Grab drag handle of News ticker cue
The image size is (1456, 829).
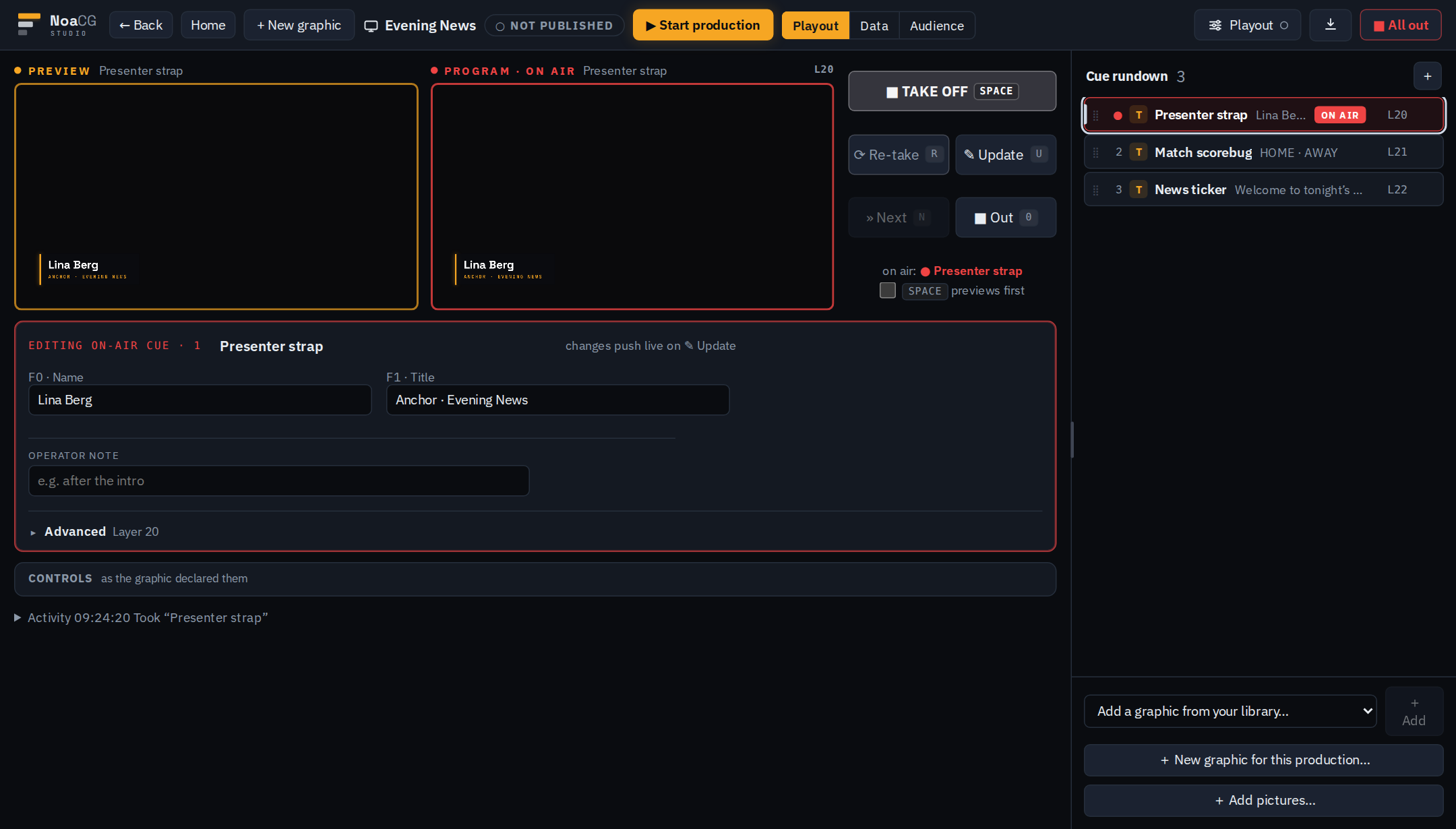(x=1096, y=190)
